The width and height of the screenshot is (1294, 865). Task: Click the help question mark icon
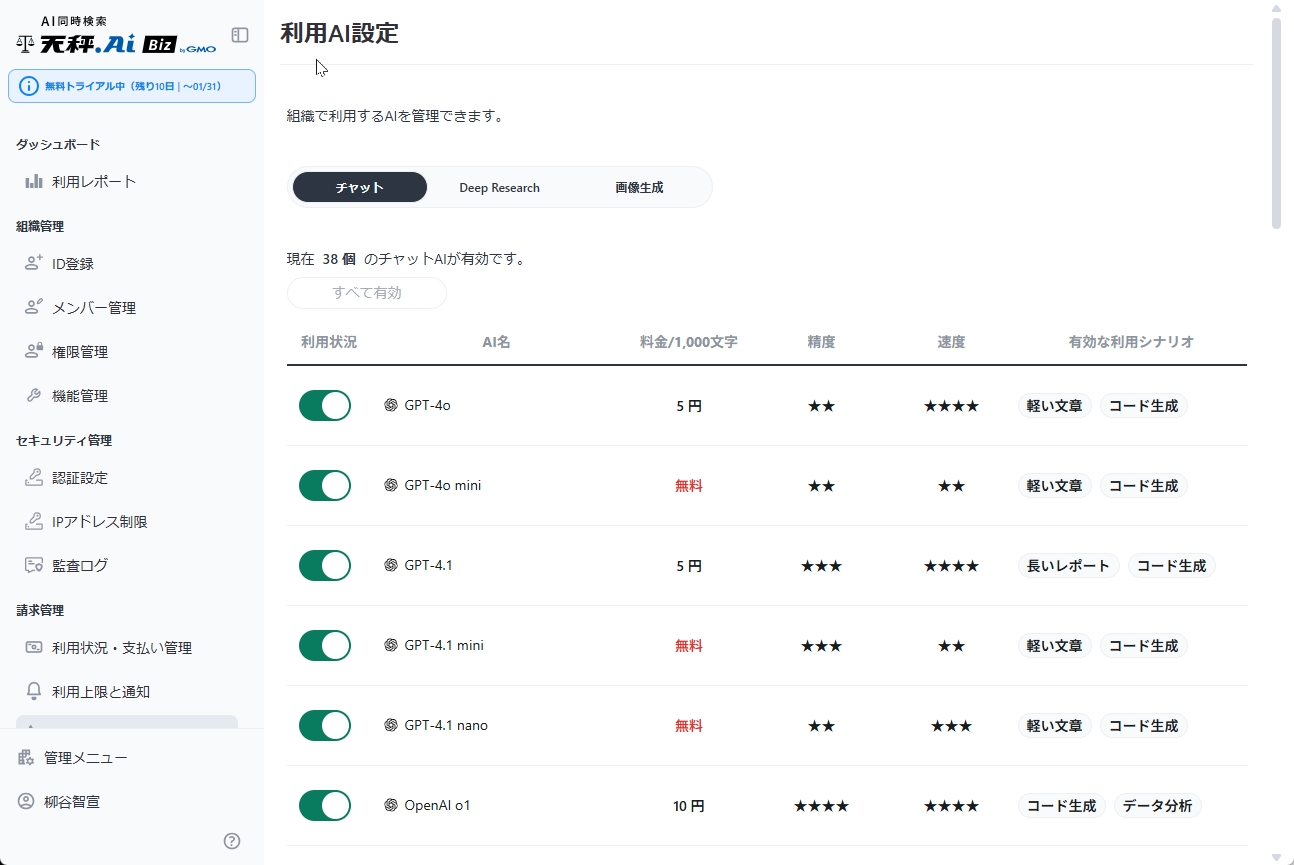232,841
